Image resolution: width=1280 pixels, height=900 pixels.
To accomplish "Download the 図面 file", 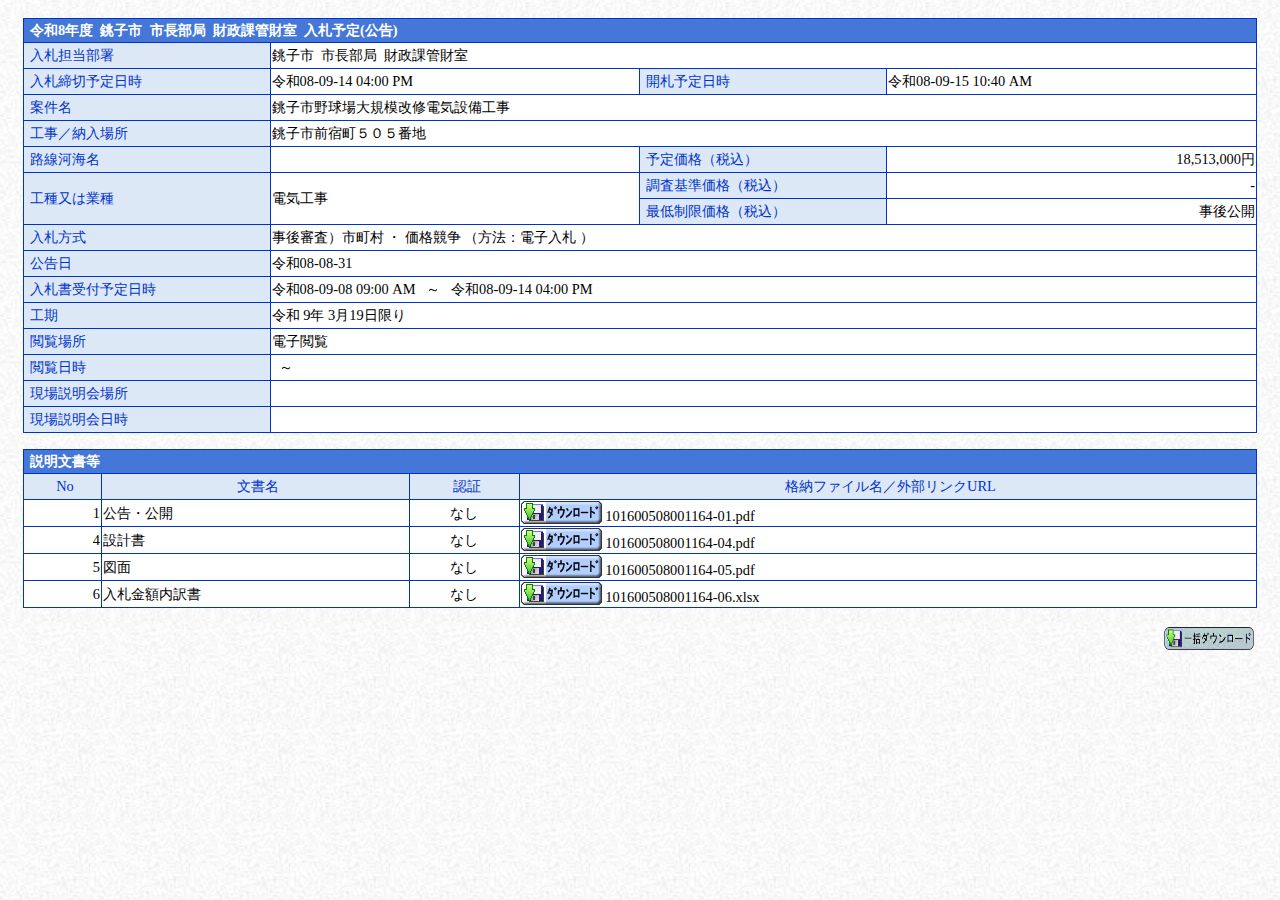I will pos(561,566).
